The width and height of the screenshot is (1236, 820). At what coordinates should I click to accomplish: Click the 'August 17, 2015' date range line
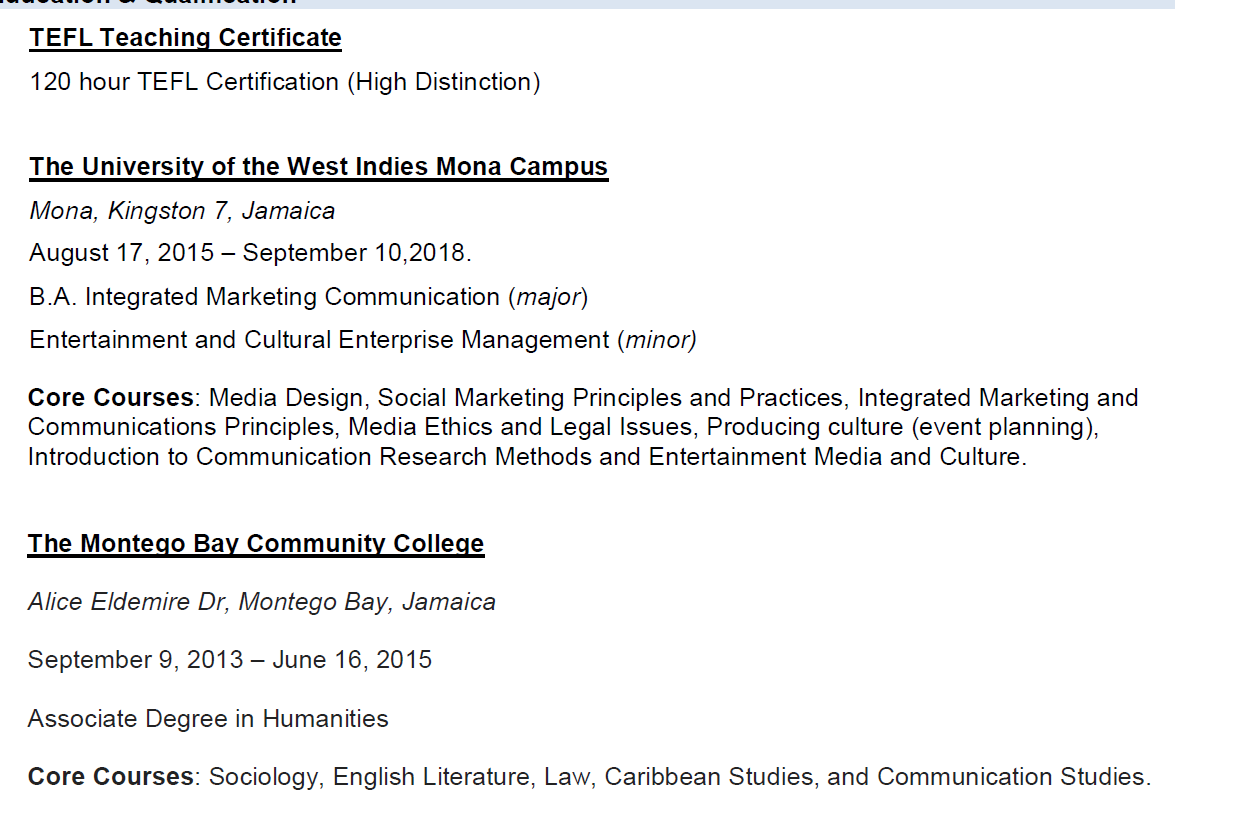250,253
